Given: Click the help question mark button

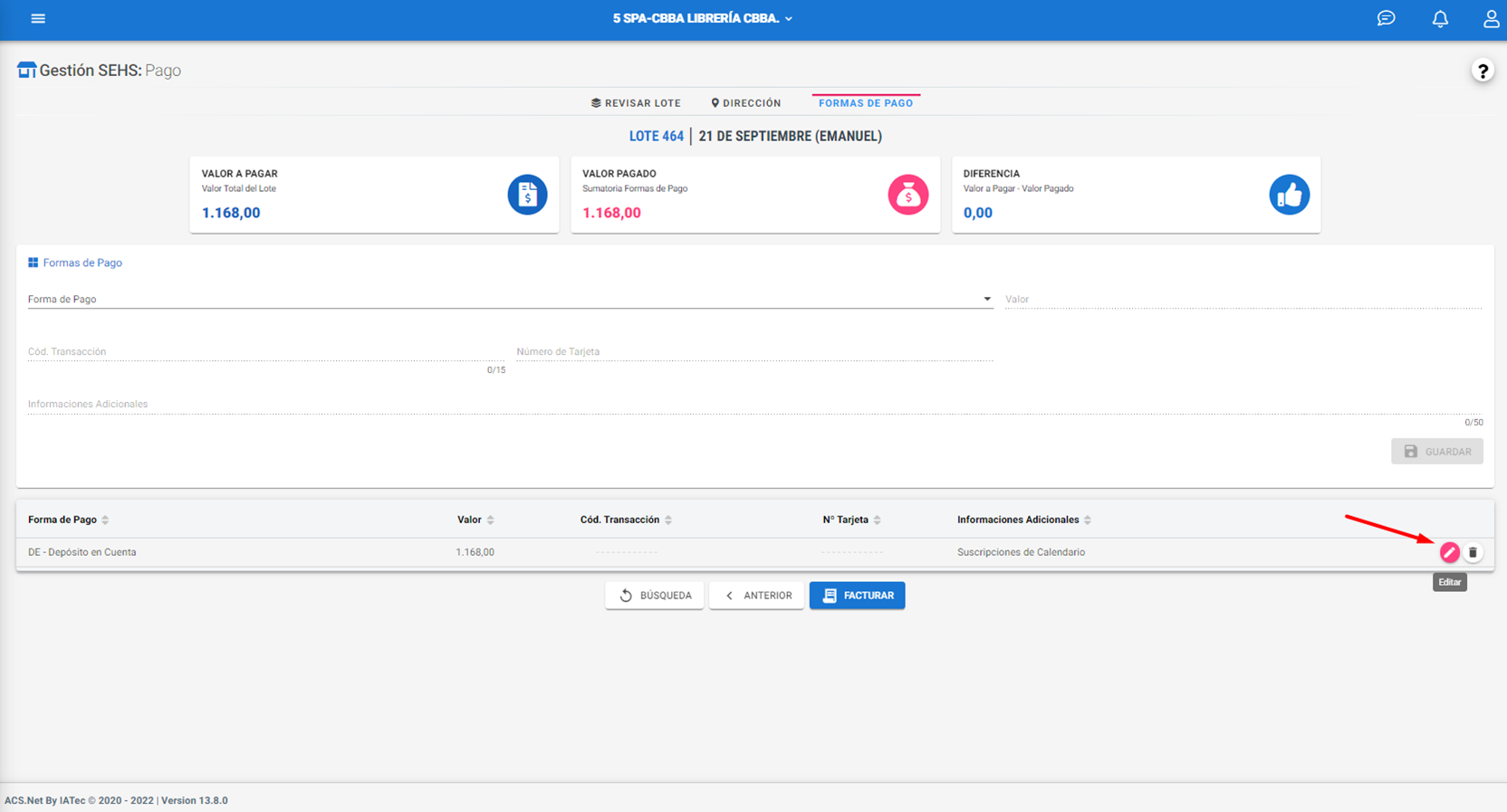Looking at the screenshot, I should coord(1483,71).
